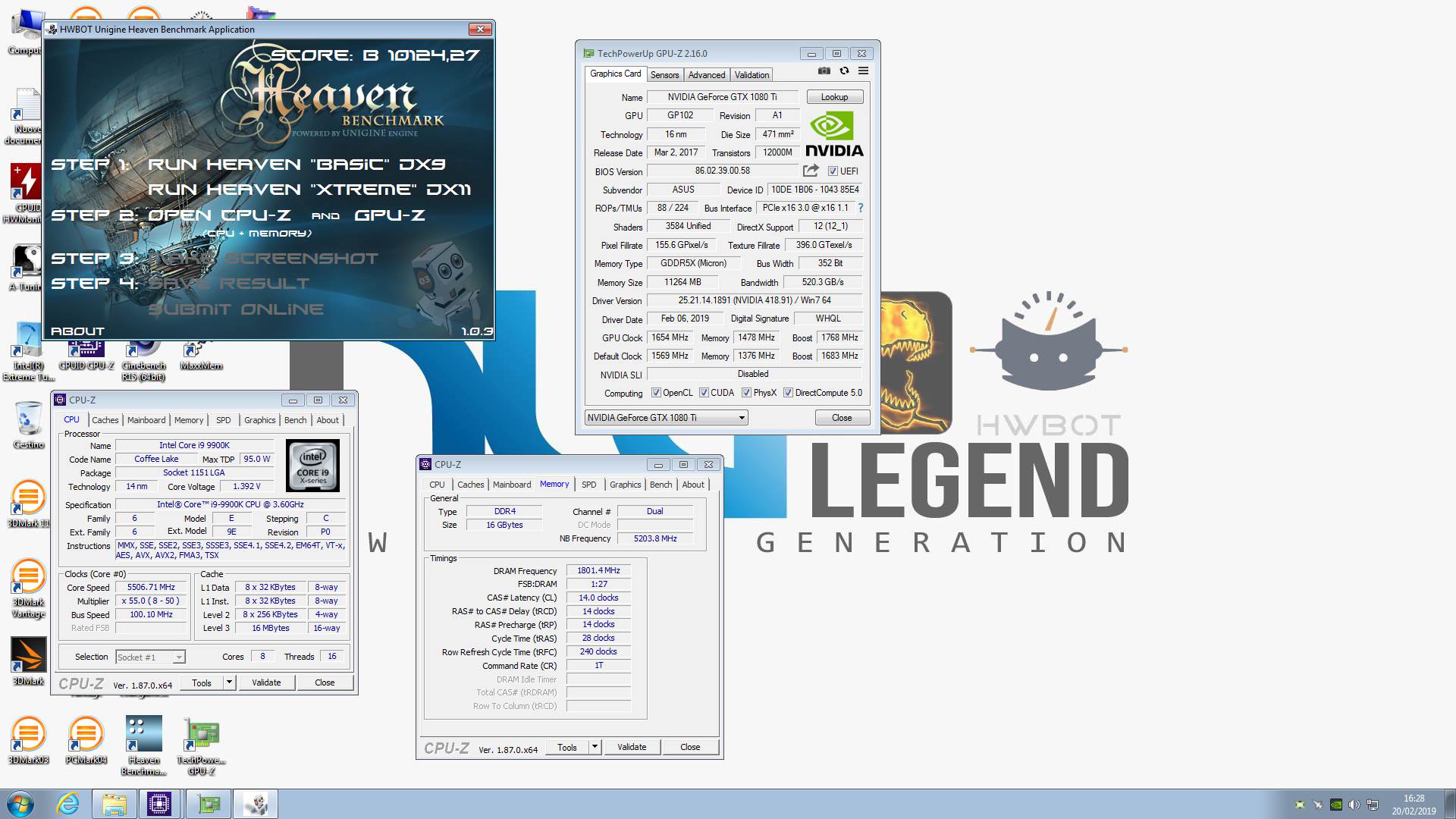Switch to CPU-Z taskbar button
The width and height of the screenshot is (1456, 819).
pyautogui.click(x=159, y=804)
